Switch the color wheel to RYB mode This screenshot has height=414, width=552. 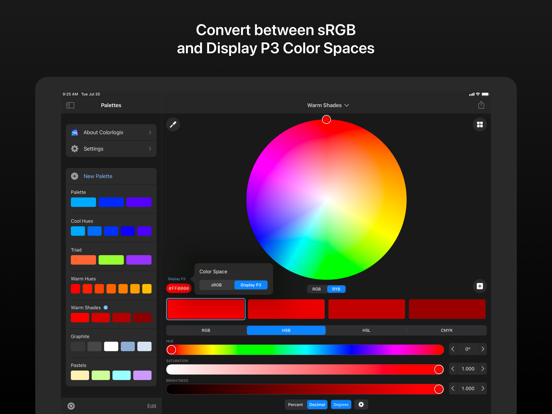336,289
